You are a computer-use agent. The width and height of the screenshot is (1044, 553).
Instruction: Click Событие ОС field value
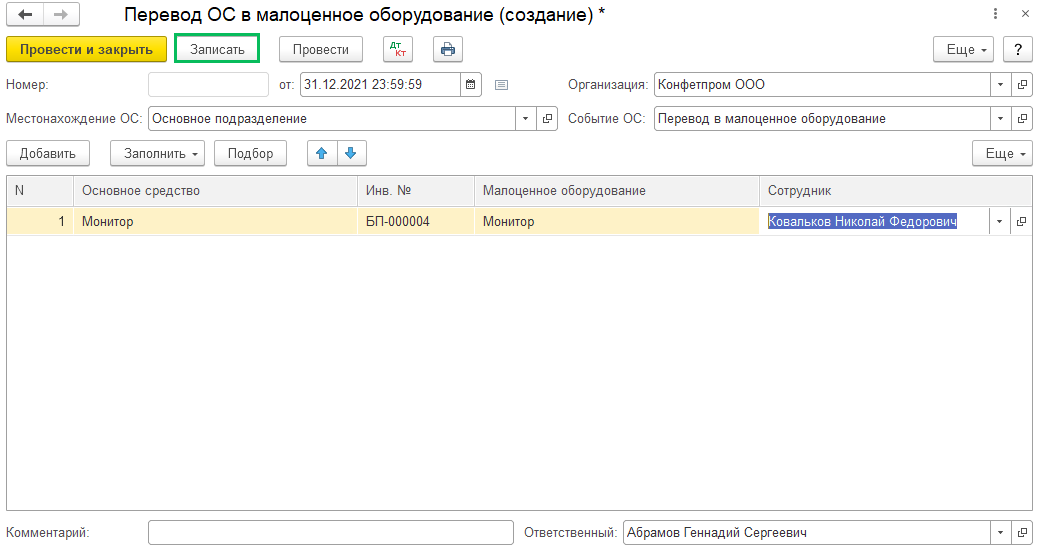(822, 118)
